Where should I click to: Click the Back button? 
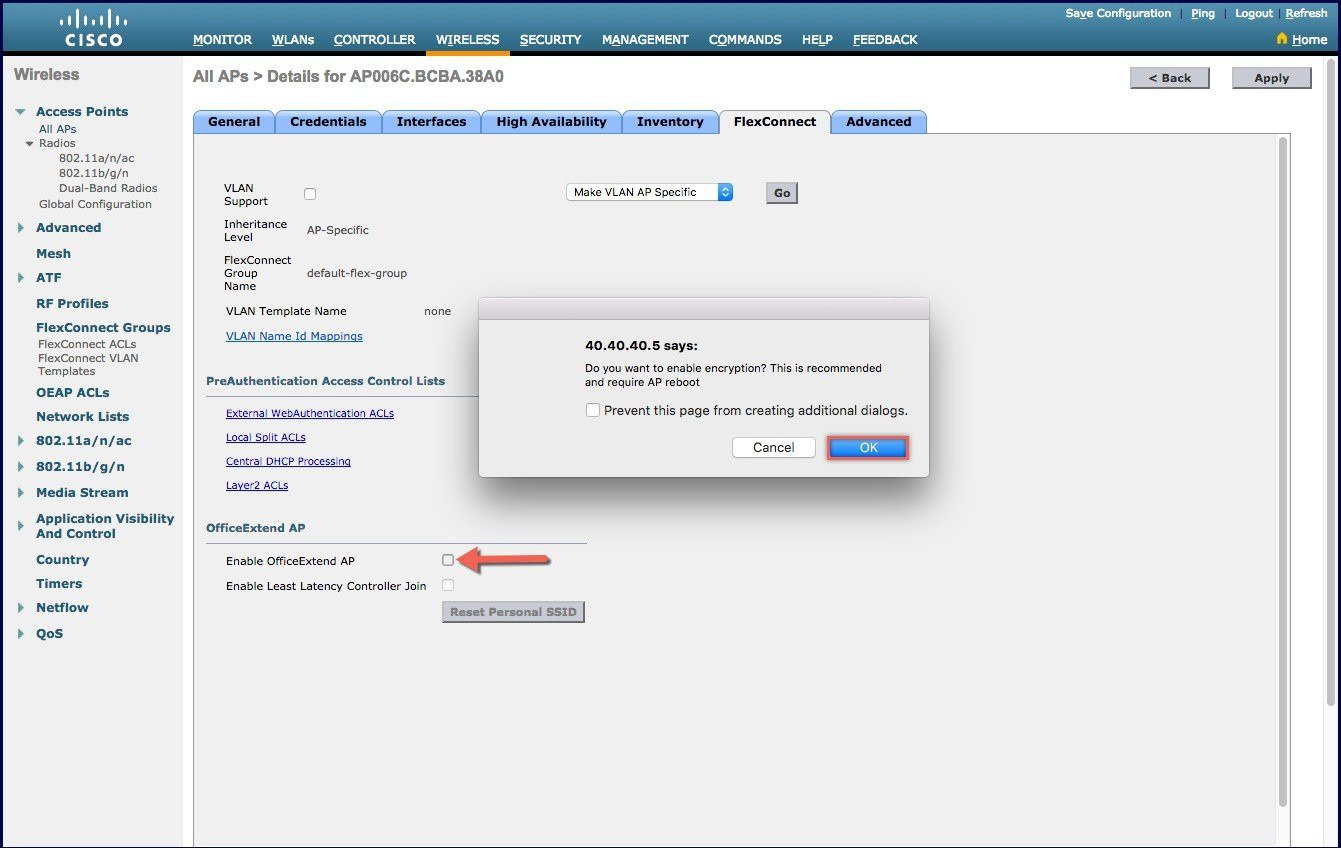click(x=1170, y=78)
